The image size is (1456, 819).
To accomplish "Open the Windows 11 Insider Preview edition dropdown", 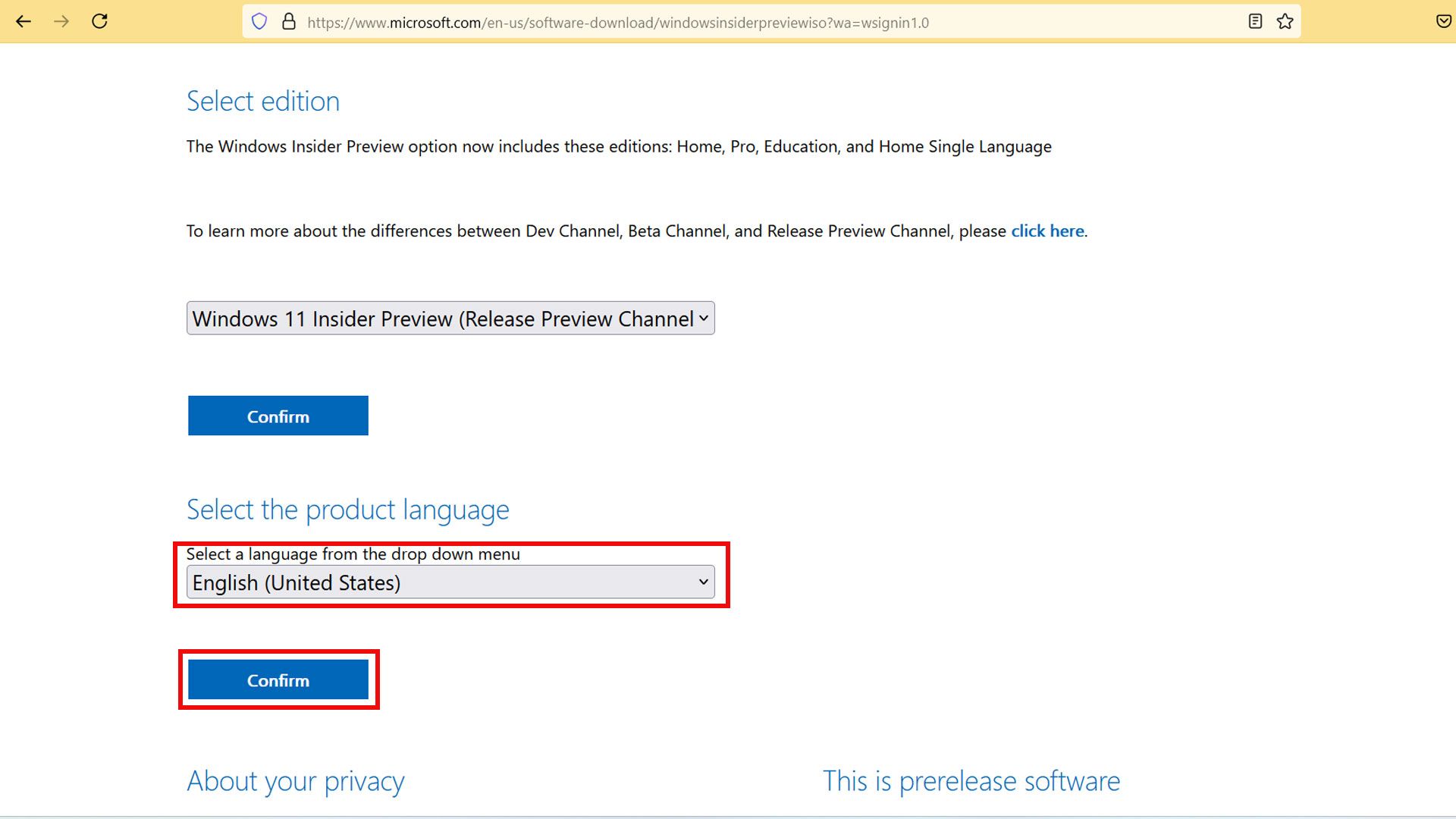I will (x=450, y=318).
